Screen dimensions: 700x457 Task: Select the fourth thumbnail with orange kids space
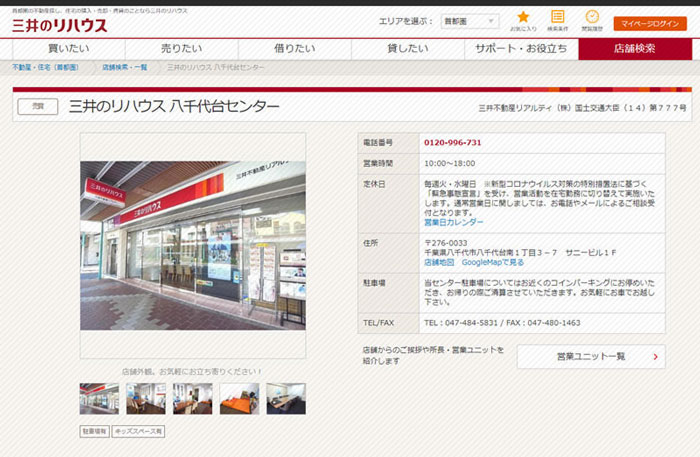tap(239, 399)
